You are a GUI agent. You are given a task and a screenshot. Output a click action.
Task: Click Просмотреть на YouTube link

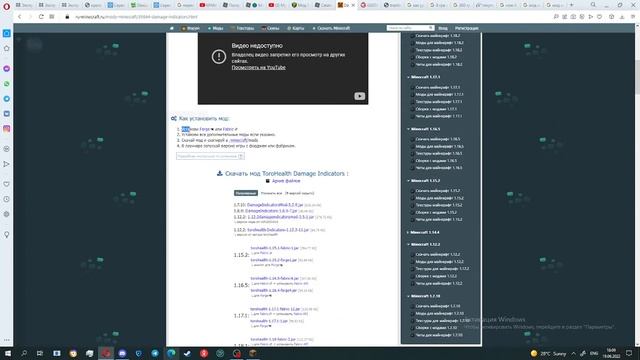(258, 67)
